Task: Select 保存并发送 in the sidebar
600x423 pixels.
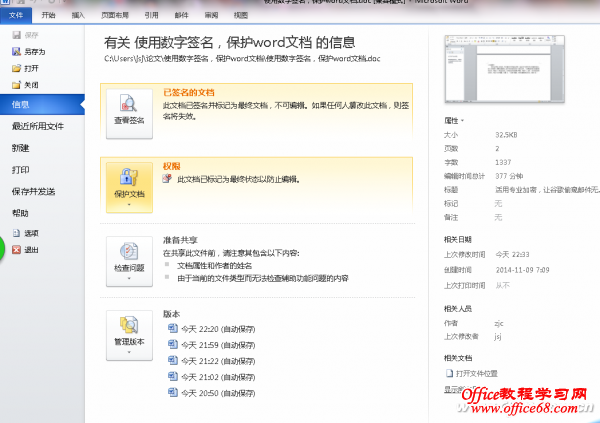Action: (33, 191)
